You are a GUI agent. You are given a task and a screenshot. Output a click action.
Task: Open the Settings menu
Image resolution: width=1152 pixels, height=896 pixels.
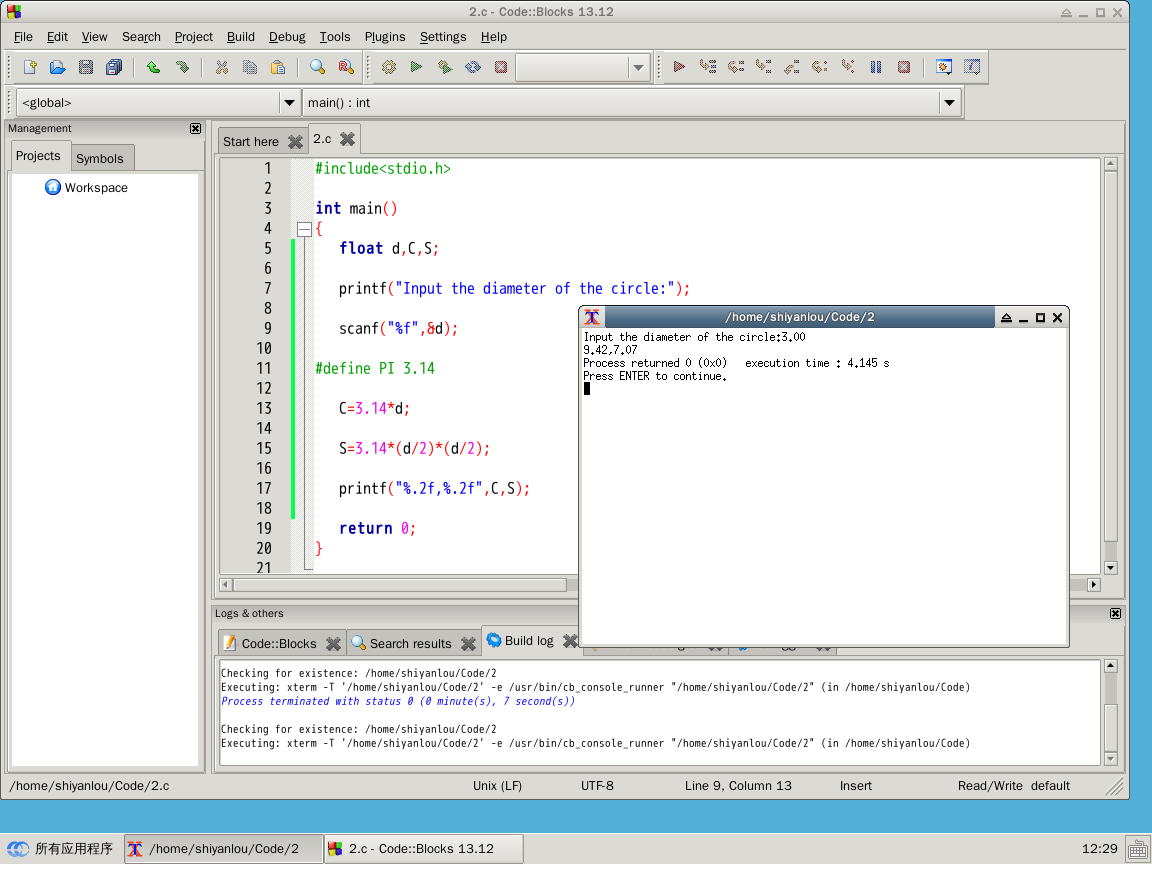click(x=442, y=37)
